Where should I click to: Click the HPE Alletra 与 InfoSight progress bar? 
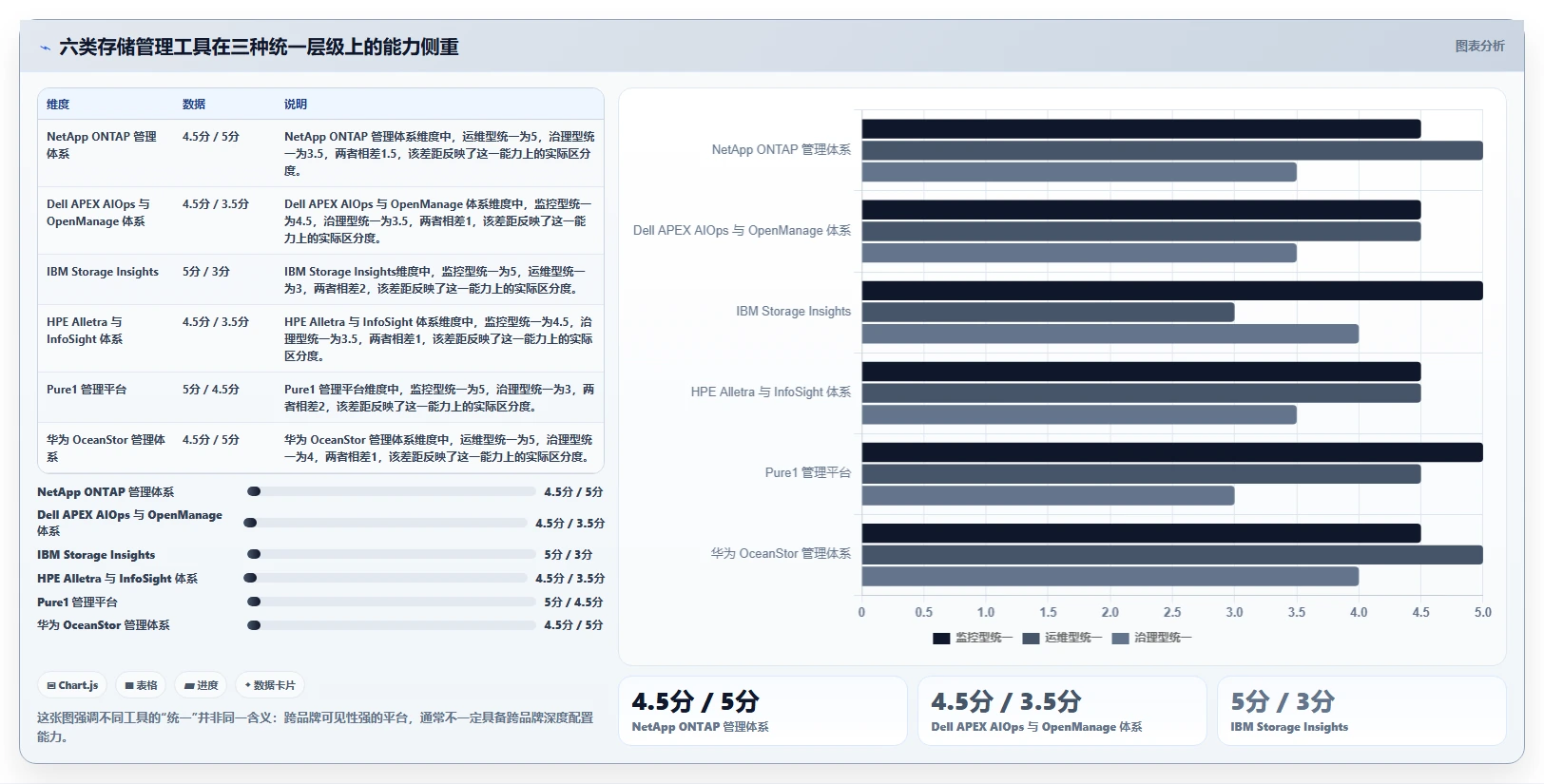[x=385, y=578]
